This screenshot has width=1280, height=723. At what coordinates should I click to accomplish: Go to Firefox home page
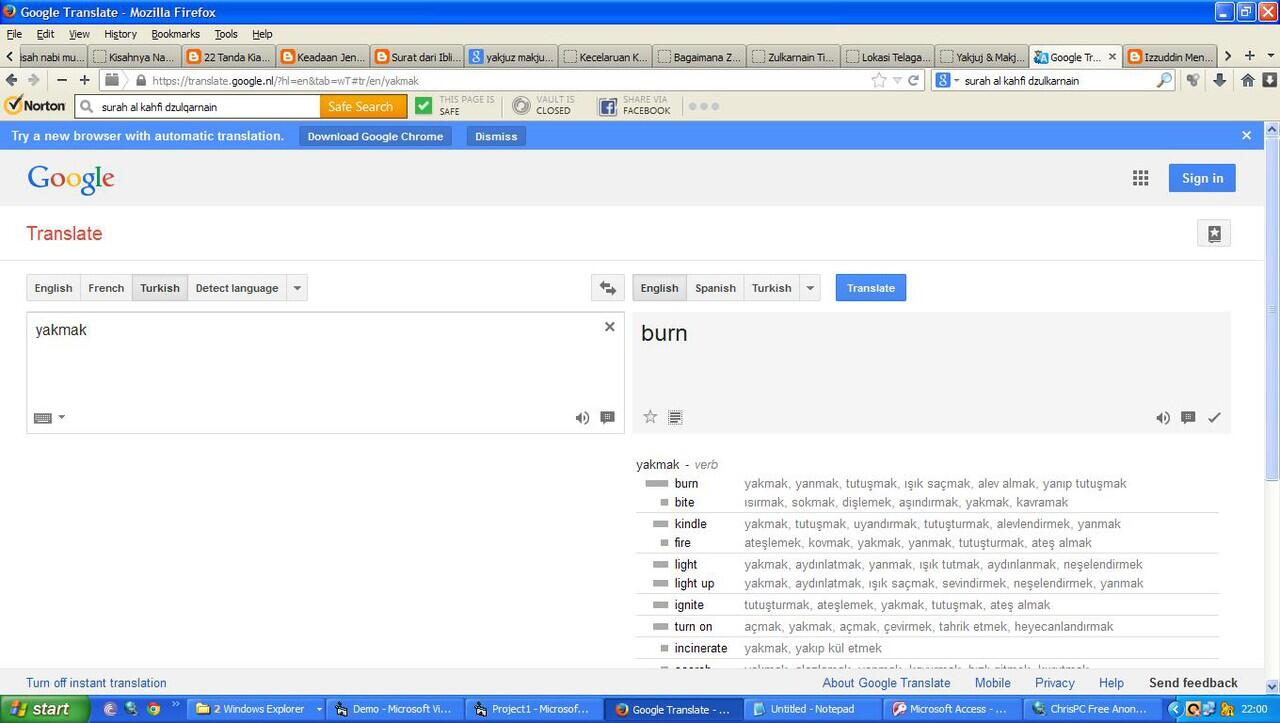pyautogui.click(x=1247, y=81)
